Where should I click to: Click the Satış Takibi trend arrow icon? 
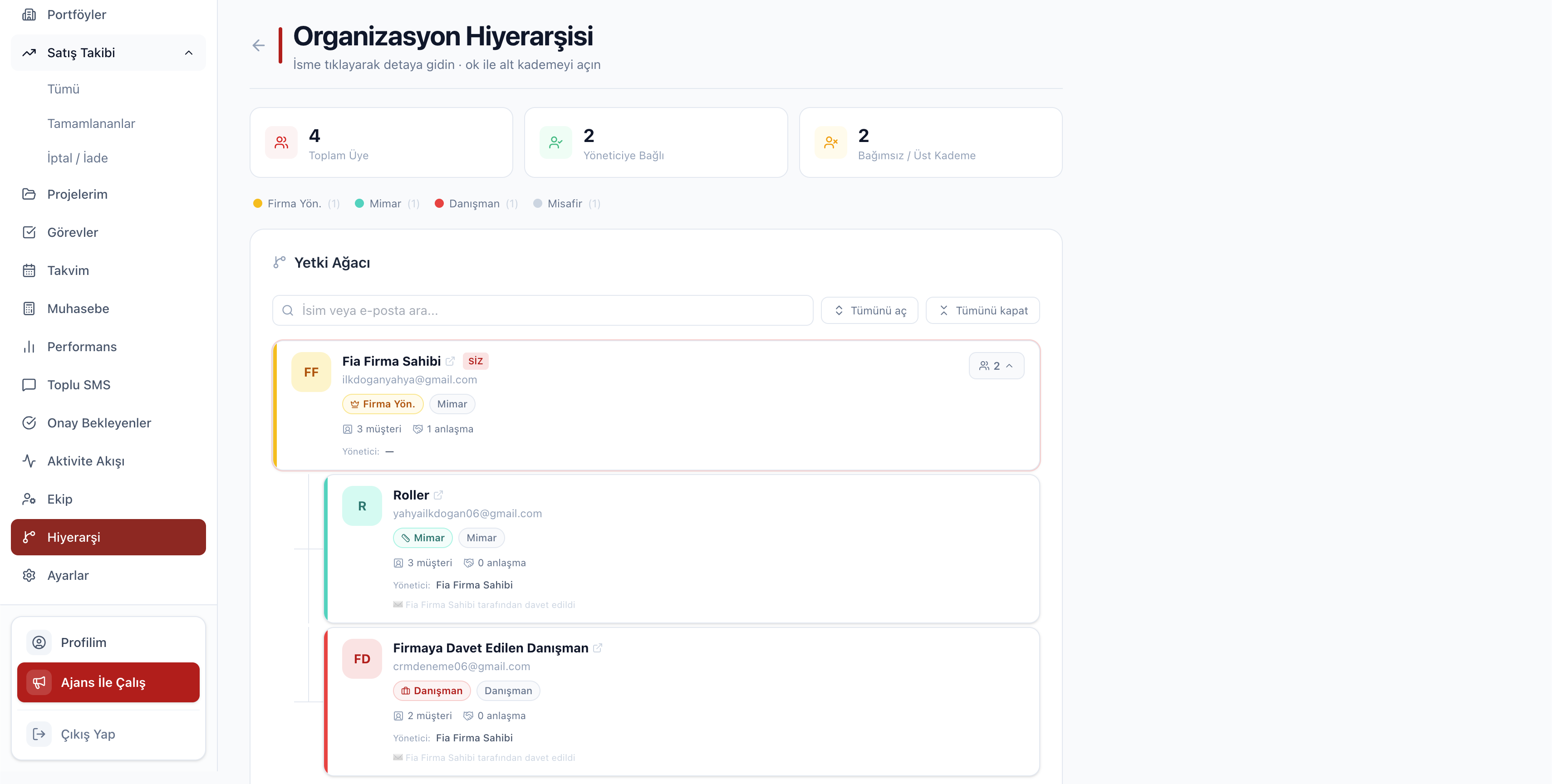pos(29,52)
